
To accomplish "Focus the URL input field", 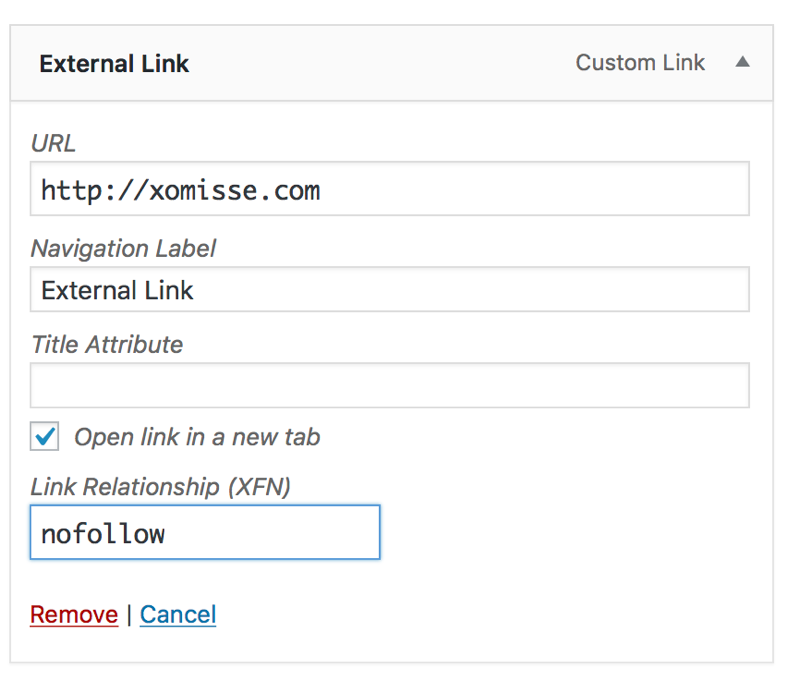I will (389, 189).
